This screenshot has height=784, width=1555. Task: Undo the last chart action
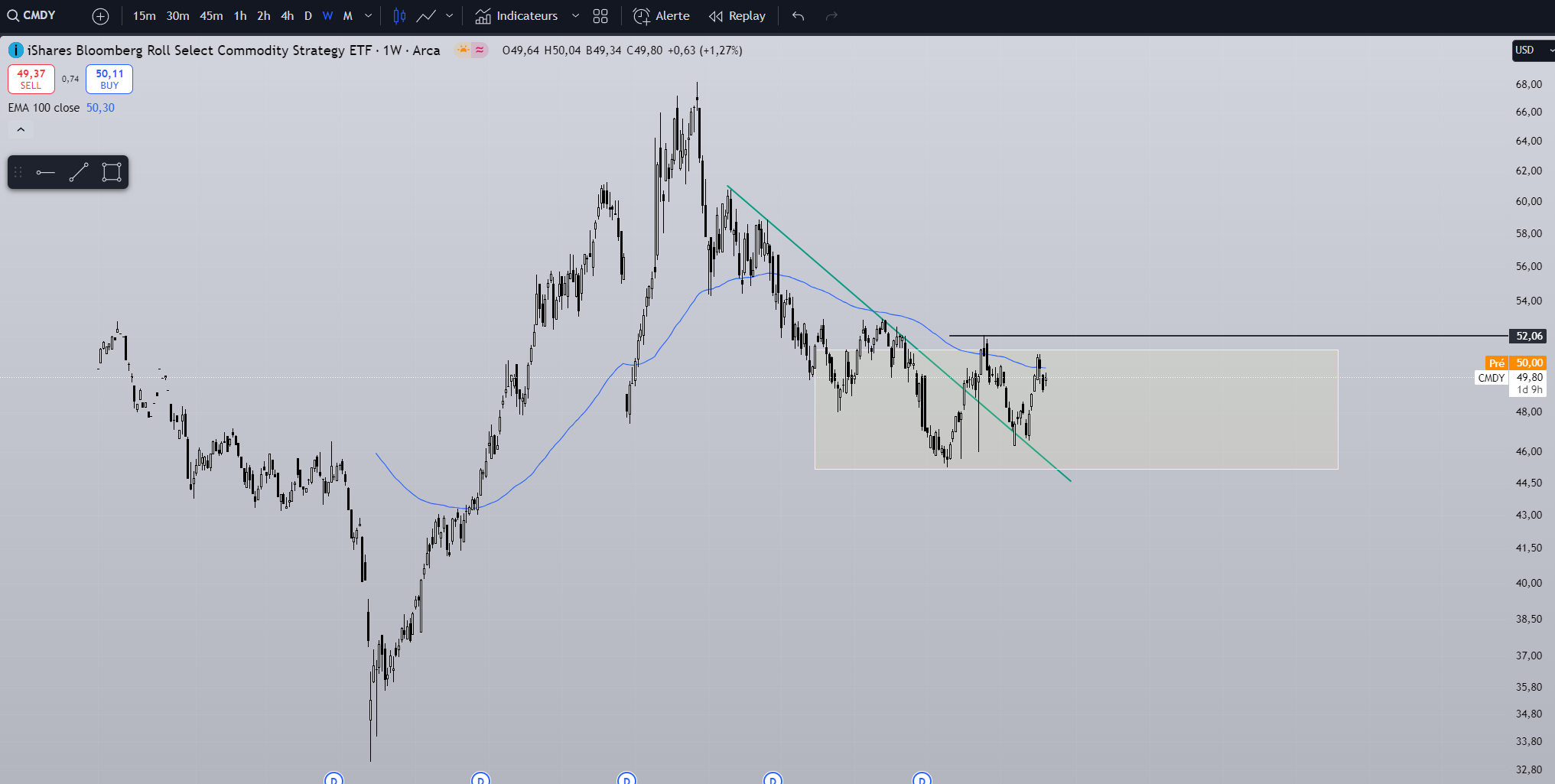pyautogui.click(x=798, y=16)
